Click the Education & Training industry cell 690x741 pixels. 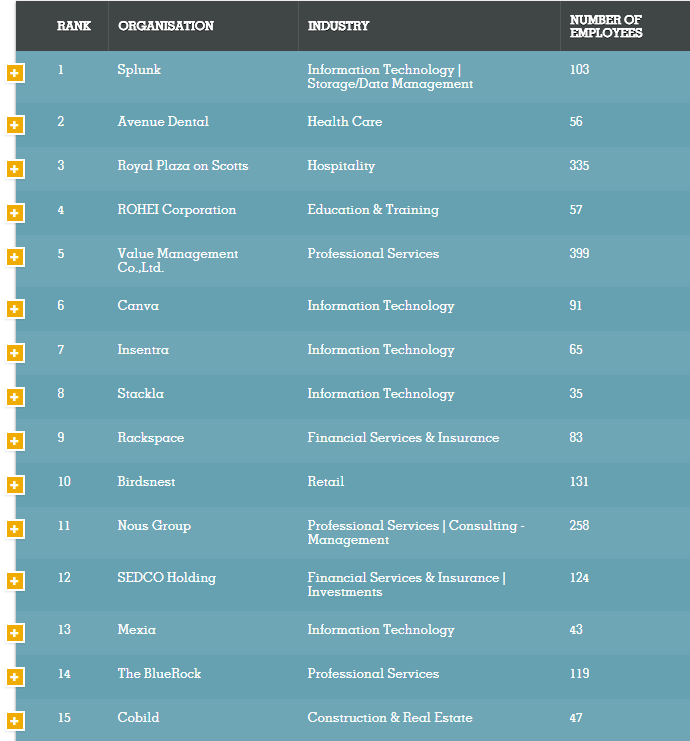(373, 209)
